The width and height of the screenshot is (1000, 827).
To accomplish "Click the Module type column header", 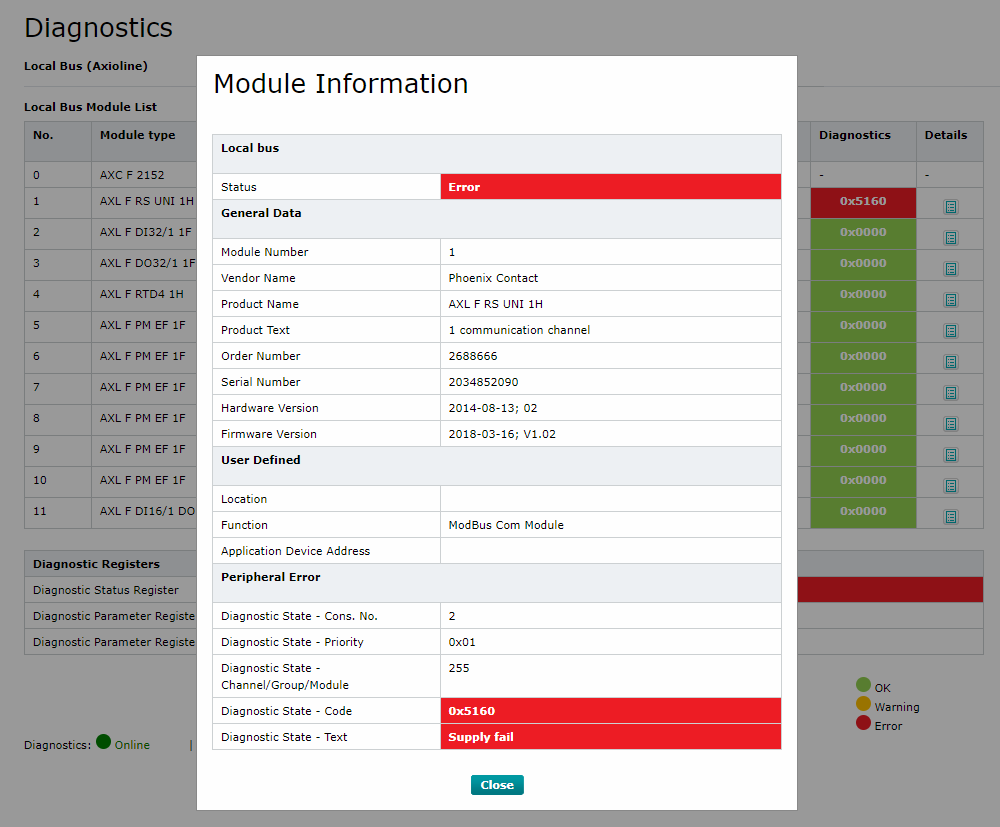I will (x=137, y=136).
